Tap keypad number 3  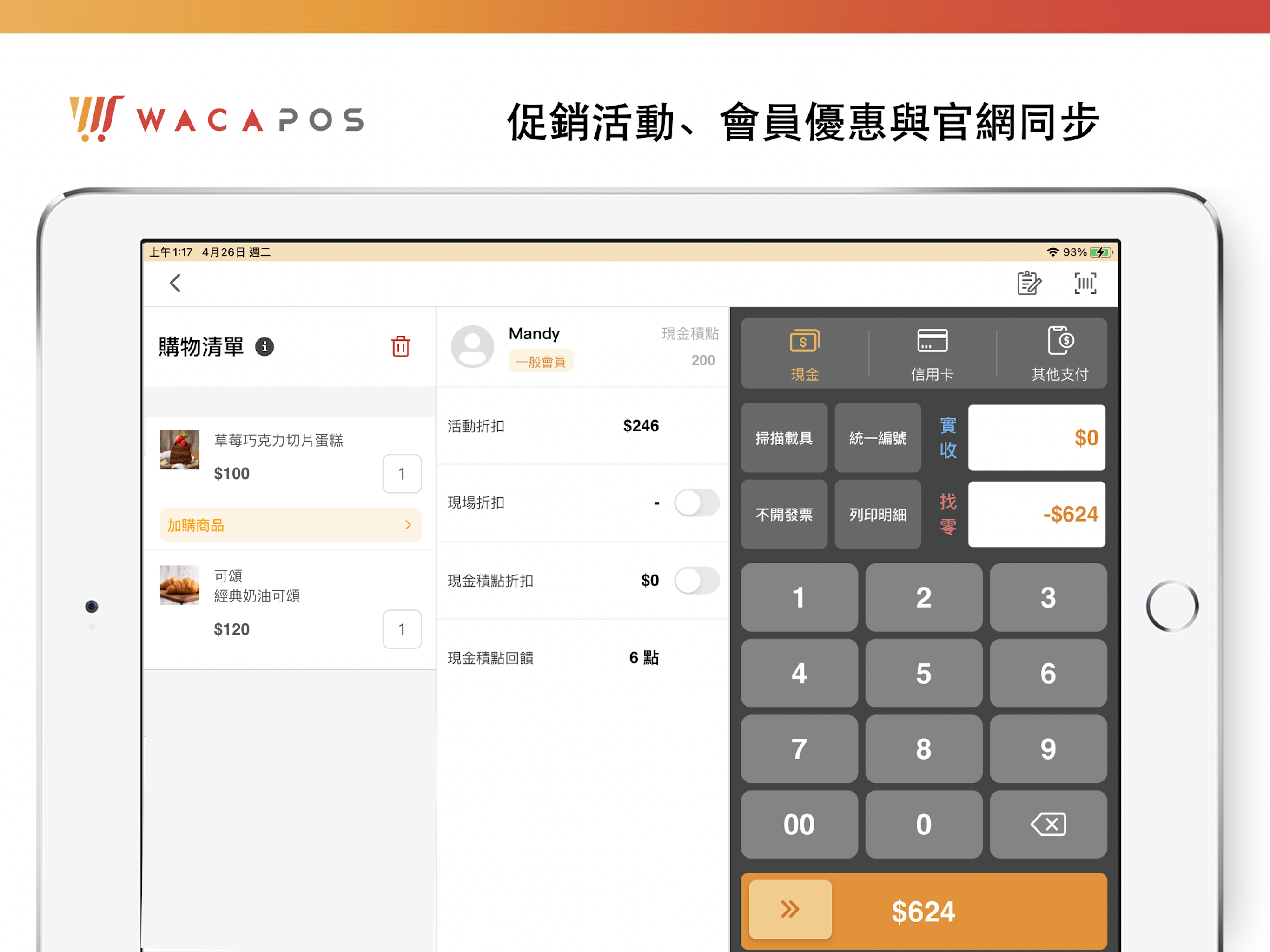(x=1048, y=597)
